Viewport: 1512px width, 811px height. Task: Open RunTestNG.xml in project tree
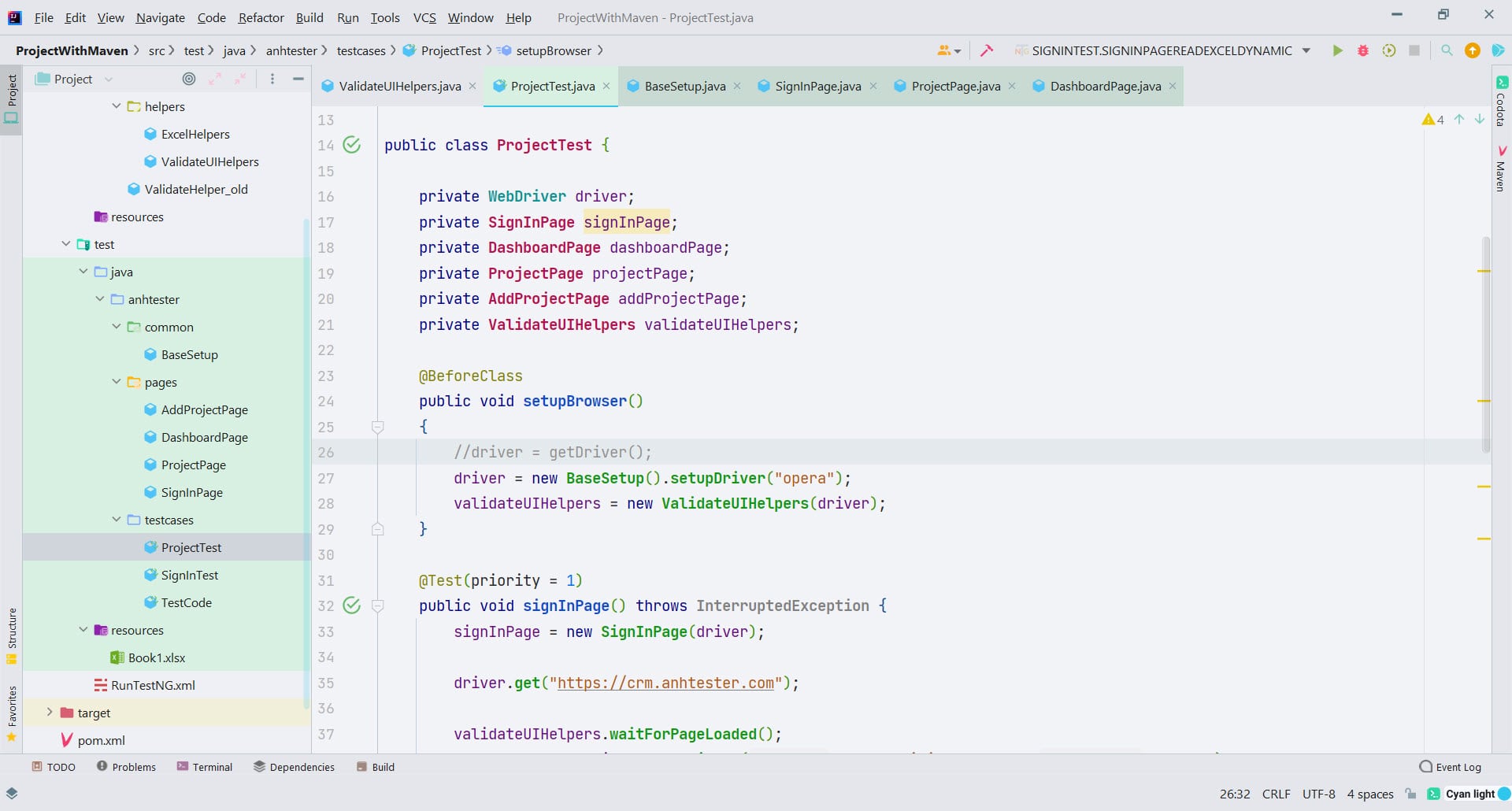[x=153, y=685]
